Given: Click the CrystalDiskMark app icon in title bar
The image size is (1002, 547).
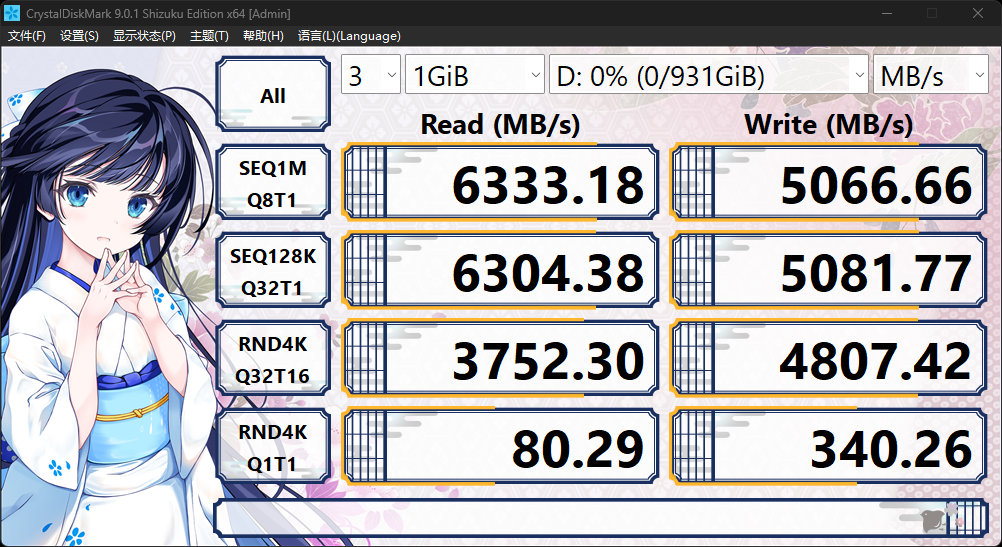Looking at the screenshot, I should pyautogui.click(x=12, y=13).
